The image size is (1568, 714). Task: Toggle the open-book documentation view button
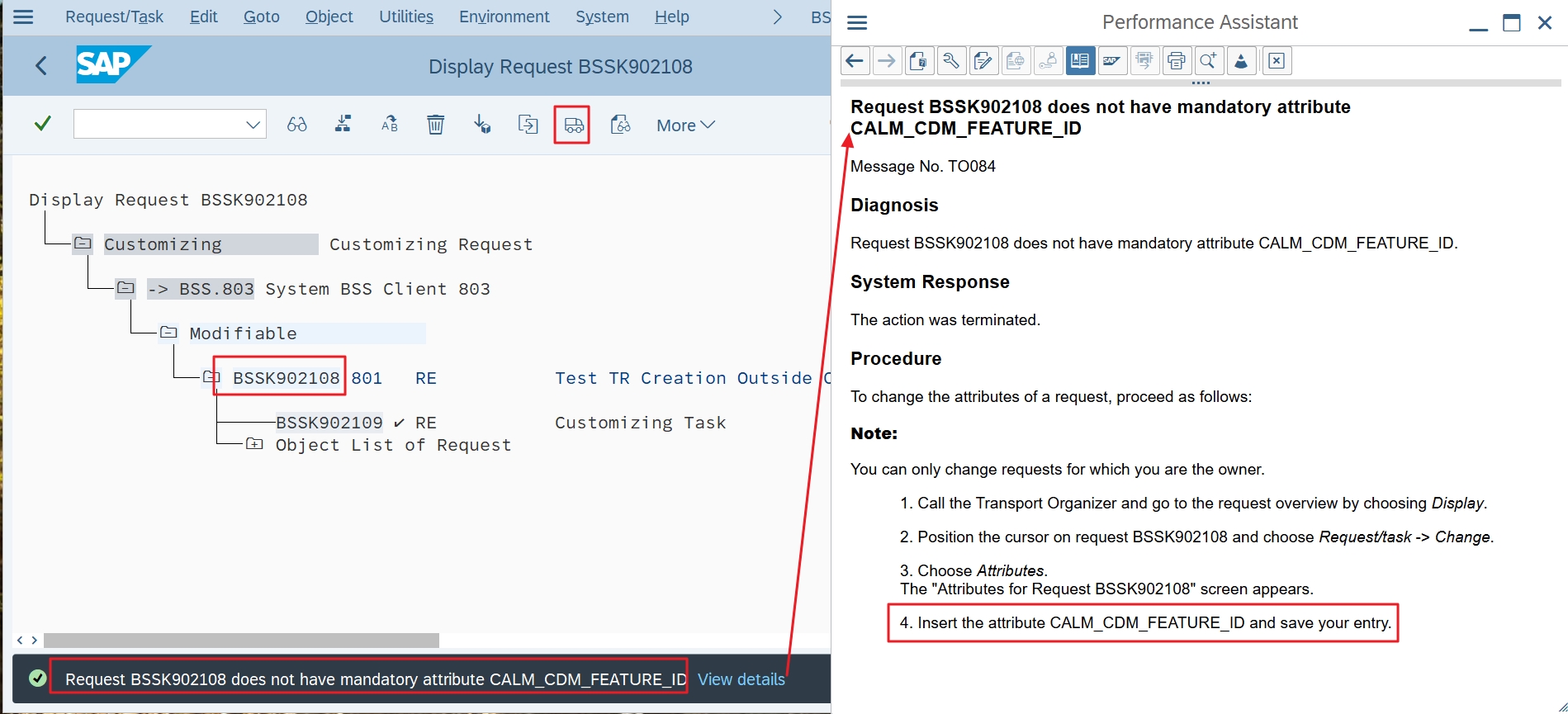click(1080, 61)
